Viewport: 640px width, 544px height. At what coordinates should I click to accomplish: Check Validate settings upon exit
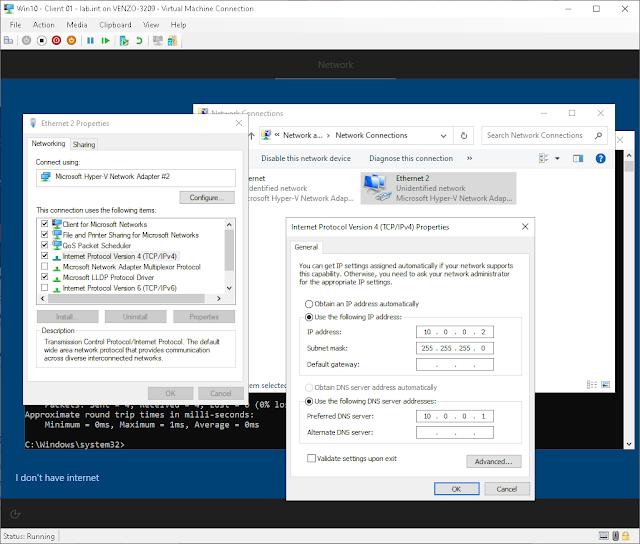click(x=311, y=458)
